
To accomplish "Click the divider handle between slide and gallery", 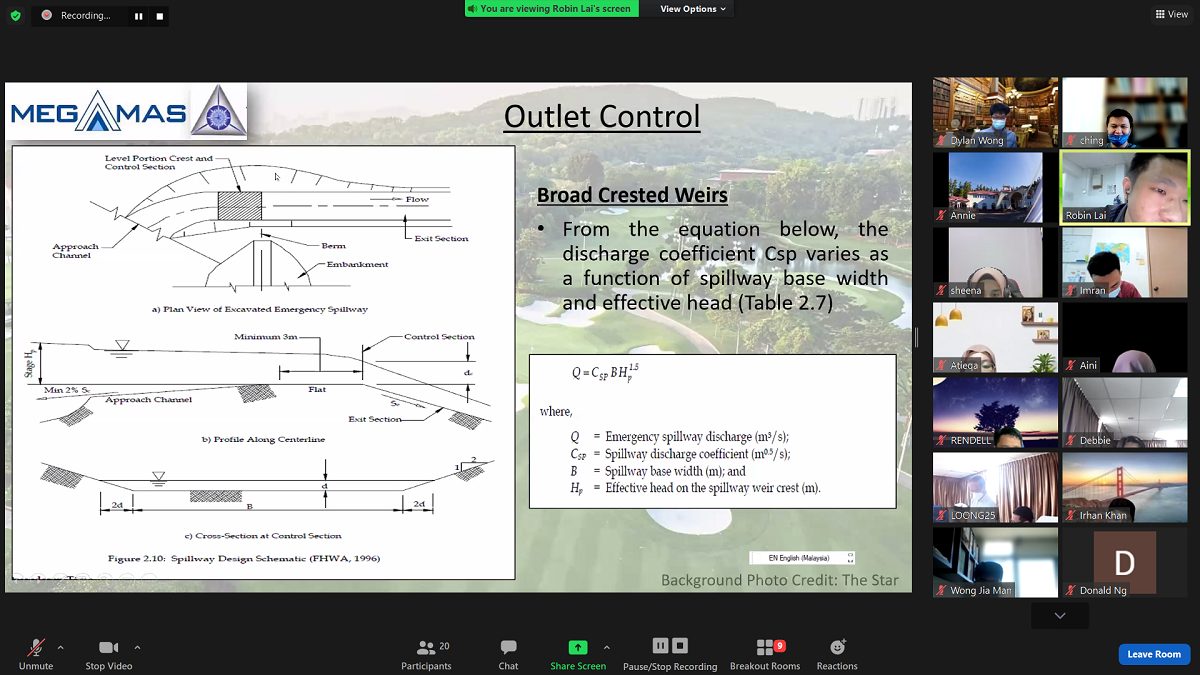I will [916, 337].
